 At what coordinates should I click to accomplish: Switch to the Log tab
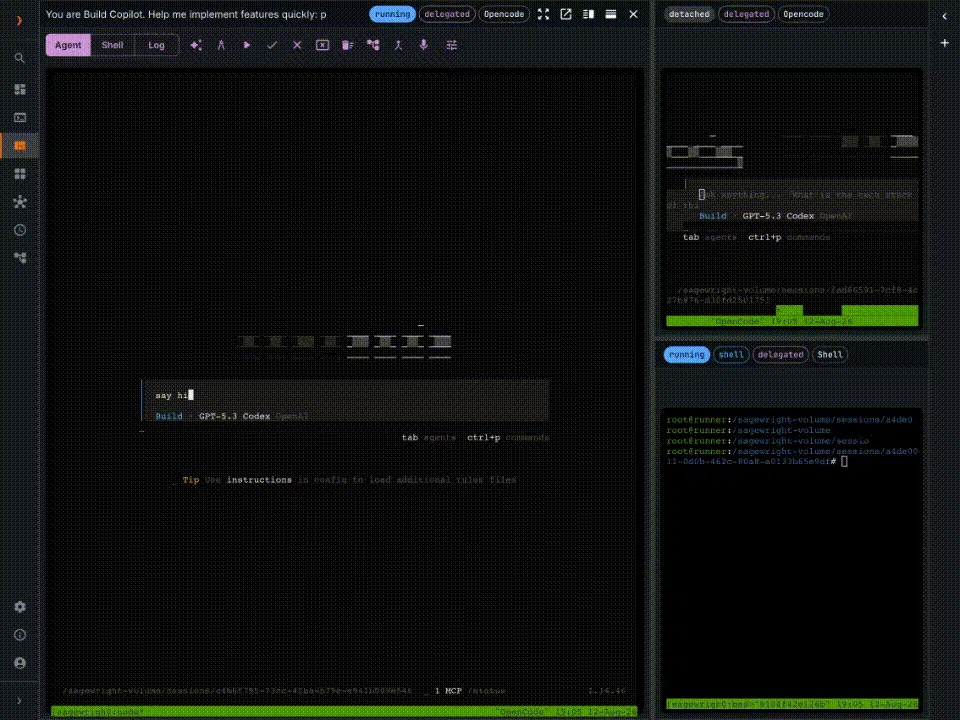click(156, 45)
